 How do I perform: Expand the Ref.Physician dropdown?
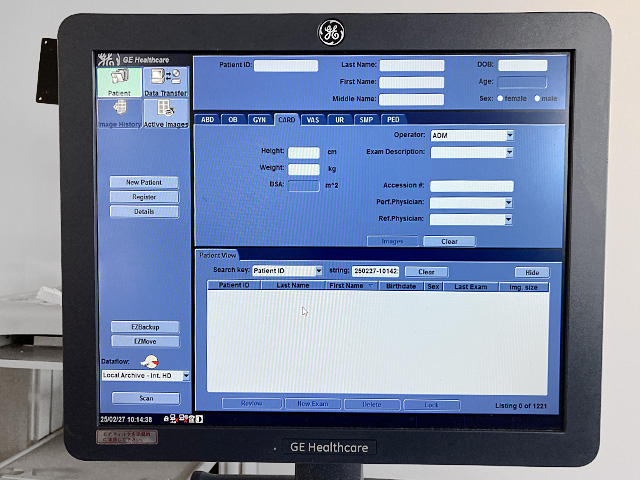508,220
